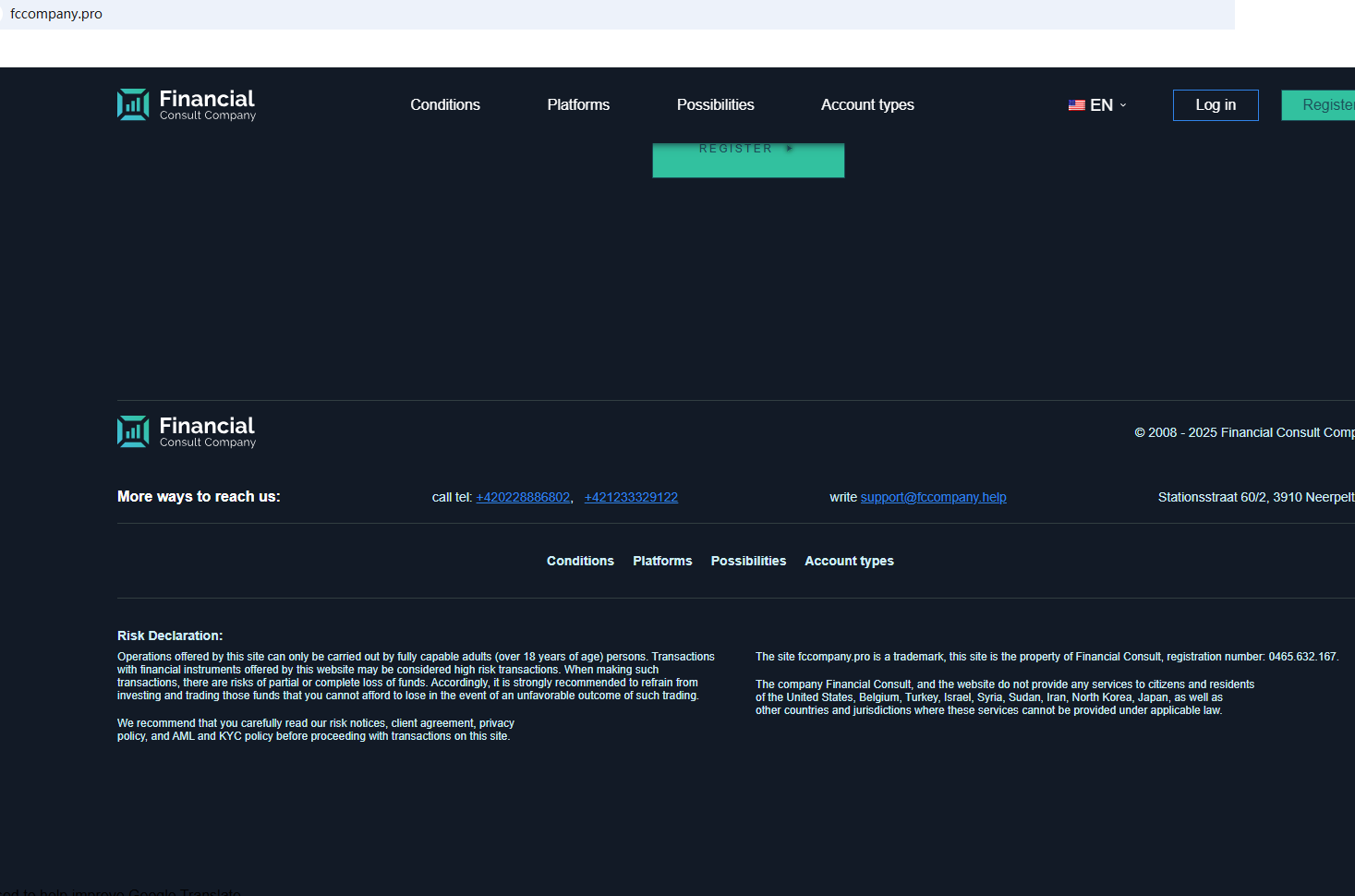Select Account types in the top navigation

click(867, 105)
